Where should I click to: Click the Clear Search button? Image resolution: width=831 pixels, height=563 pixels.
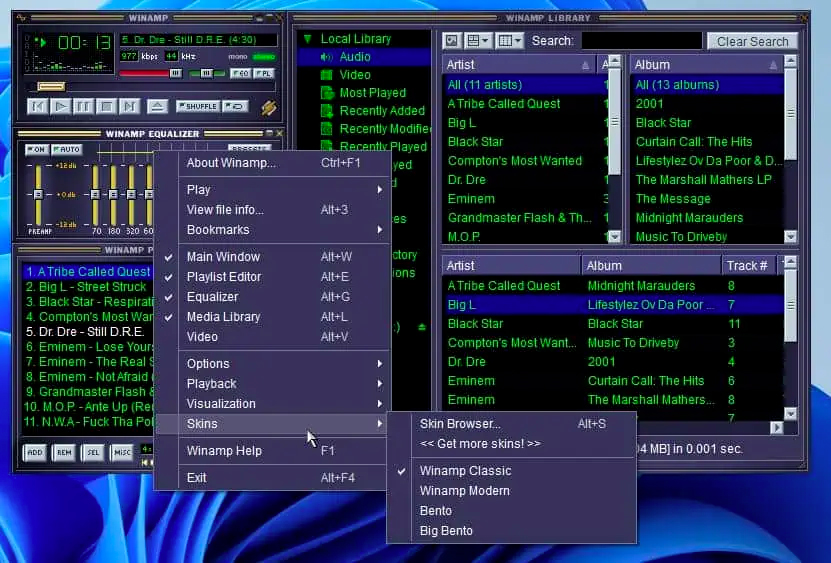click(752, 41)
